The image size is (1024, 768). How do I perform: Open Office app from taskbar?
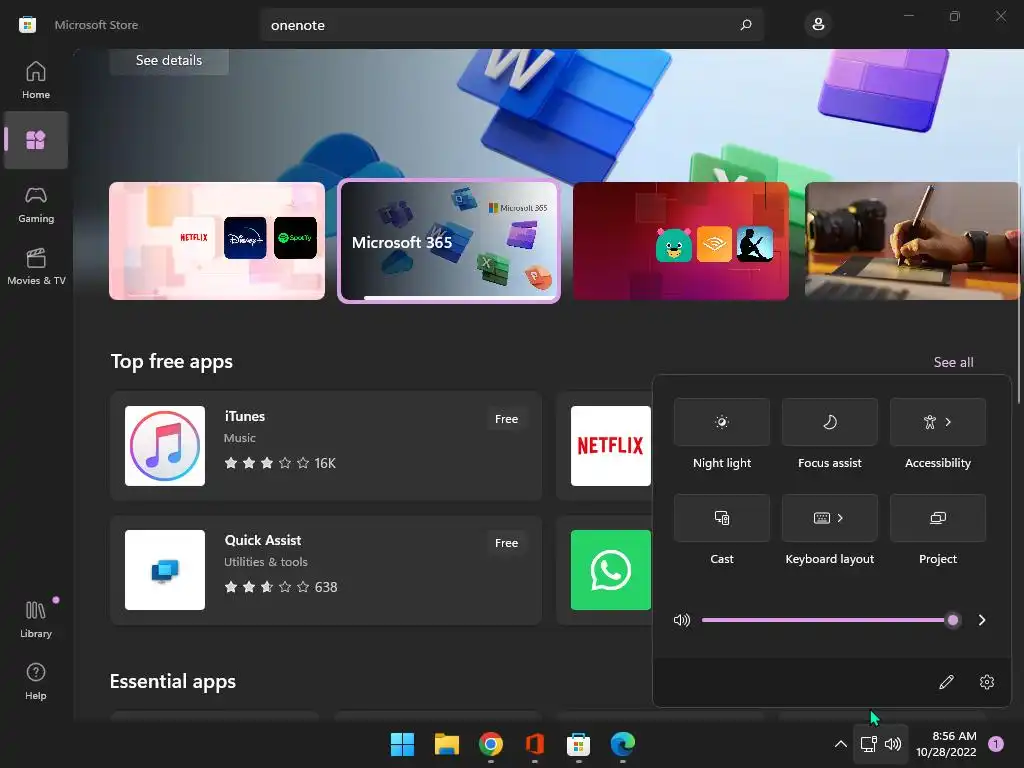click(534, 744)
